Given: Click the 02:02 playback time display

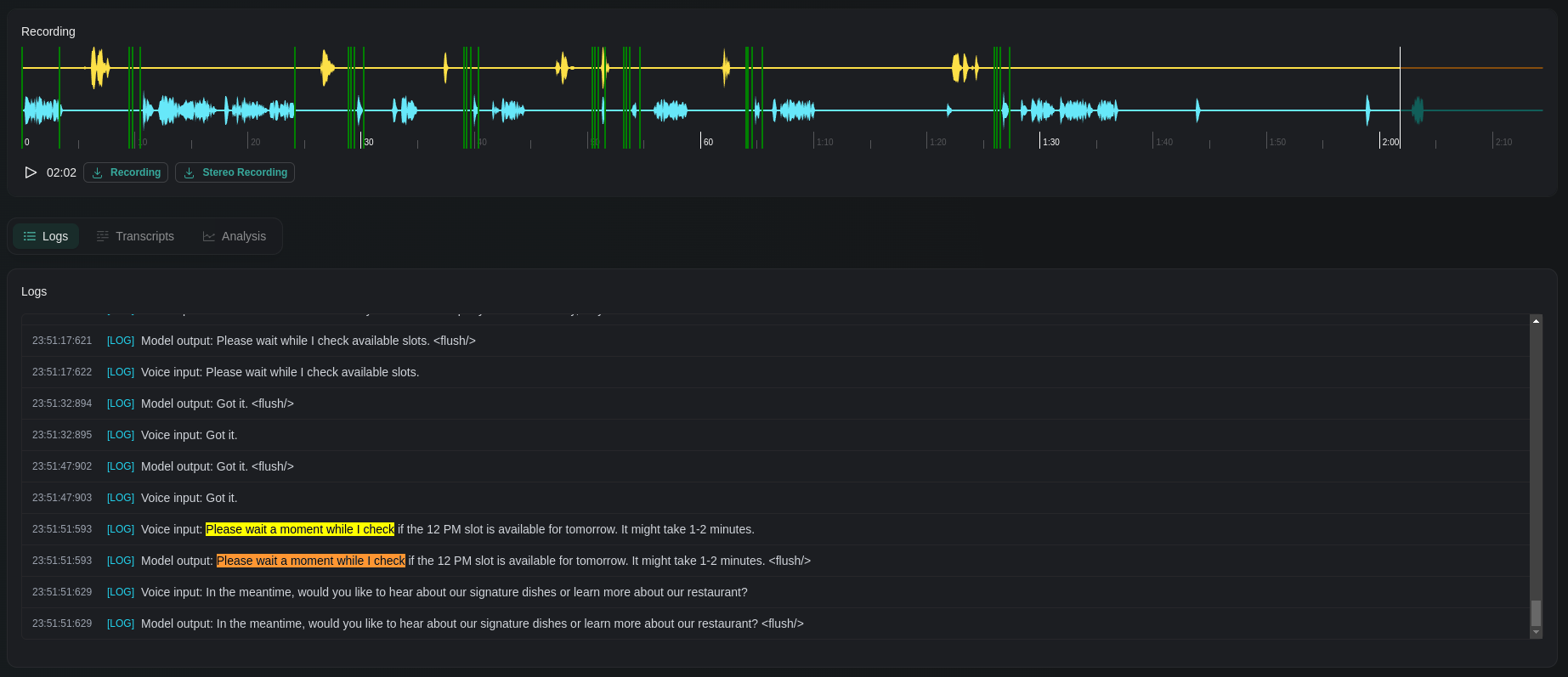Looking at the screenshot, I should (61, 172).
